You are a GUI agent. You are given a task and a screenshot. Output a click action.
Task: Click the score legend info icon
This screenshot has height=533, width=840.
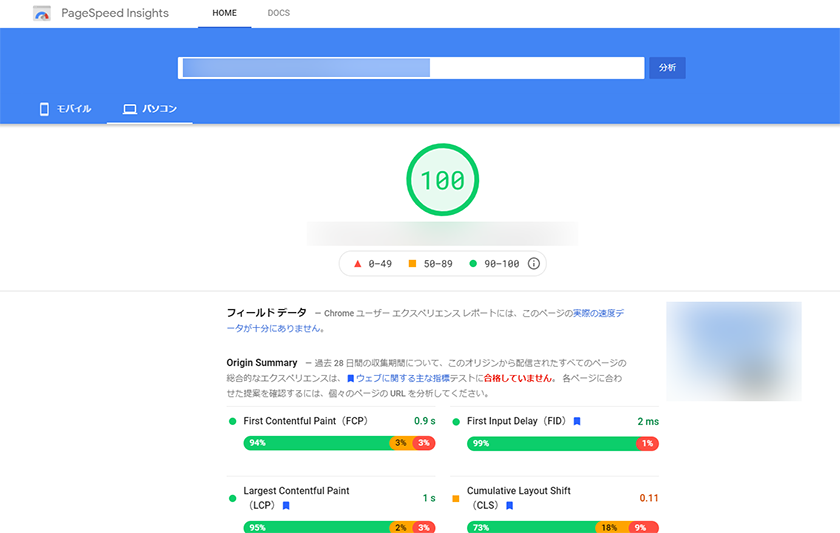click(x=533, y=264)
